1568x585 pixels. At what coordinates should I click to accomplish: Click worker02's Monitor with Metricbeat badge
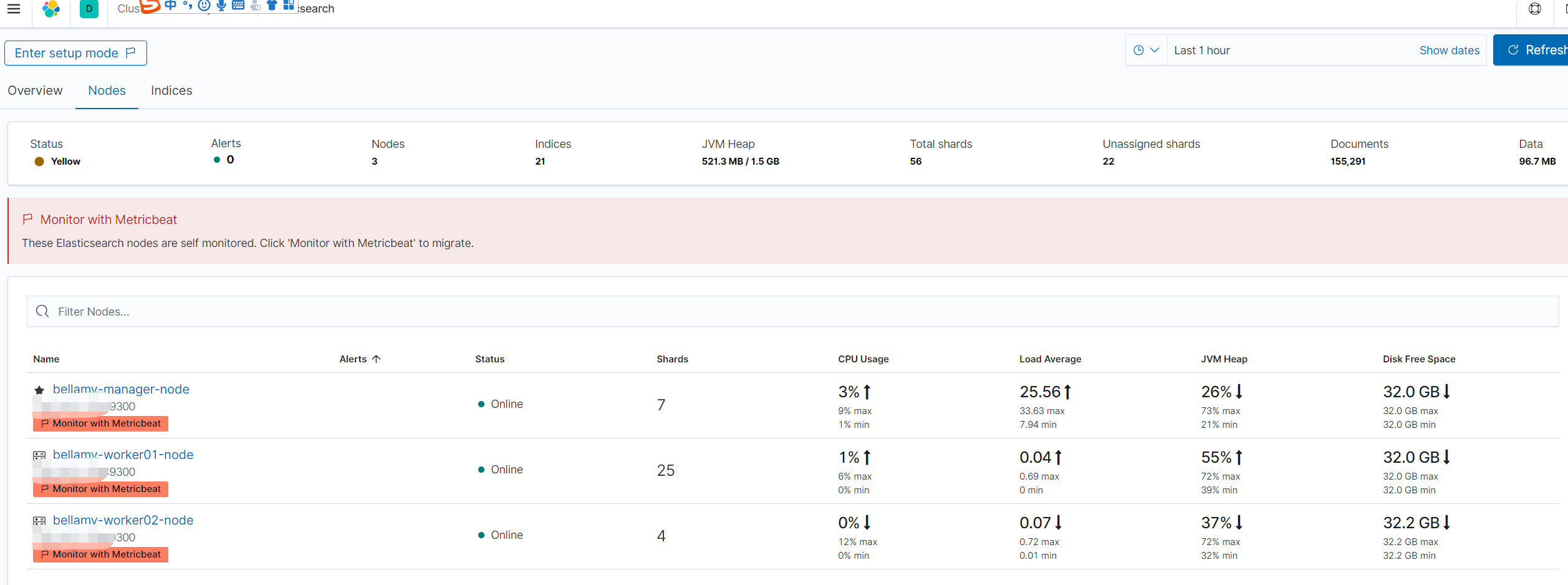pyautogui.click(x=100, y=554)
